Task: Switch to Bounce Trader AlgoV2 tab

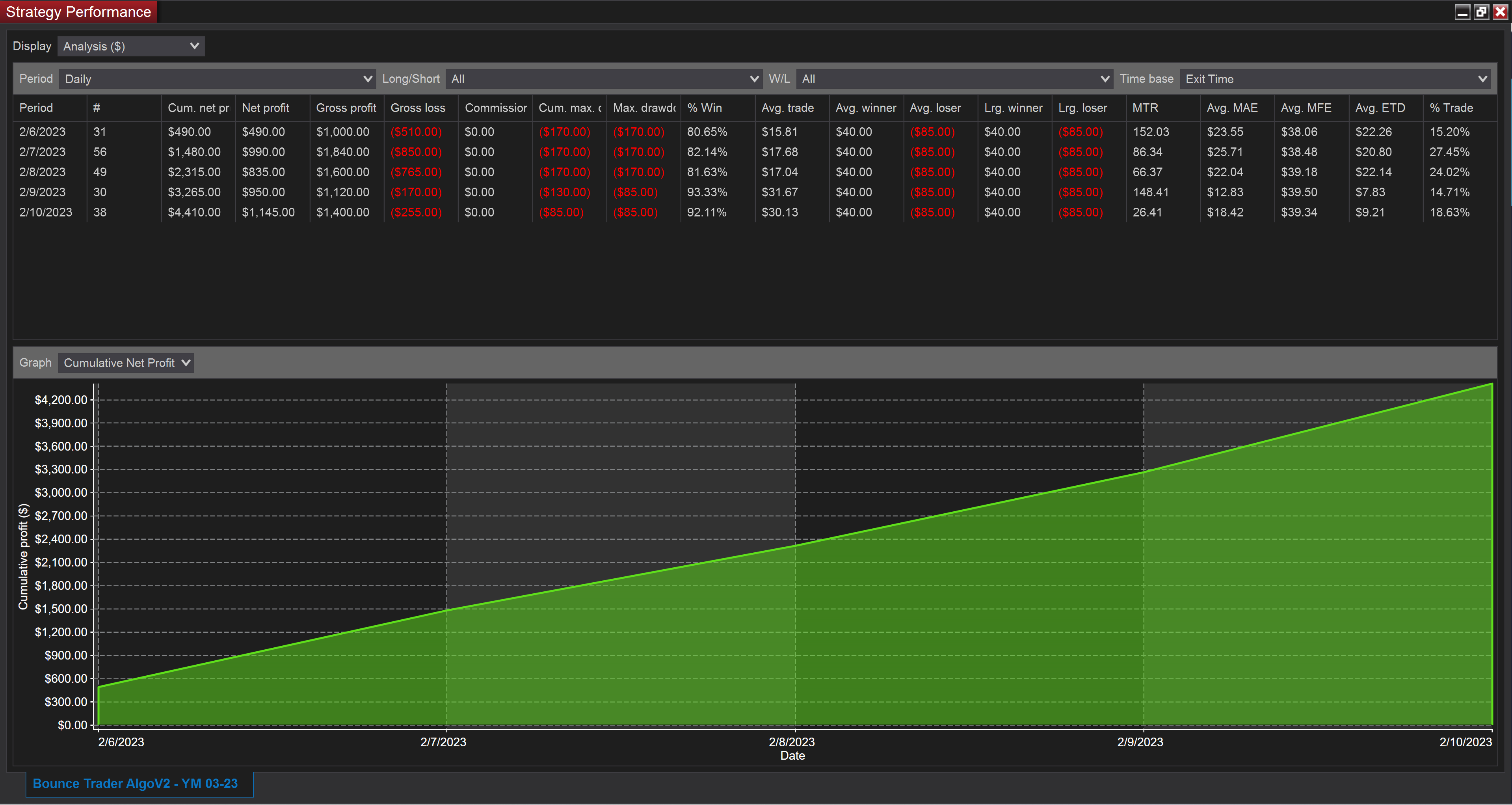Action: tap(136, 783)
